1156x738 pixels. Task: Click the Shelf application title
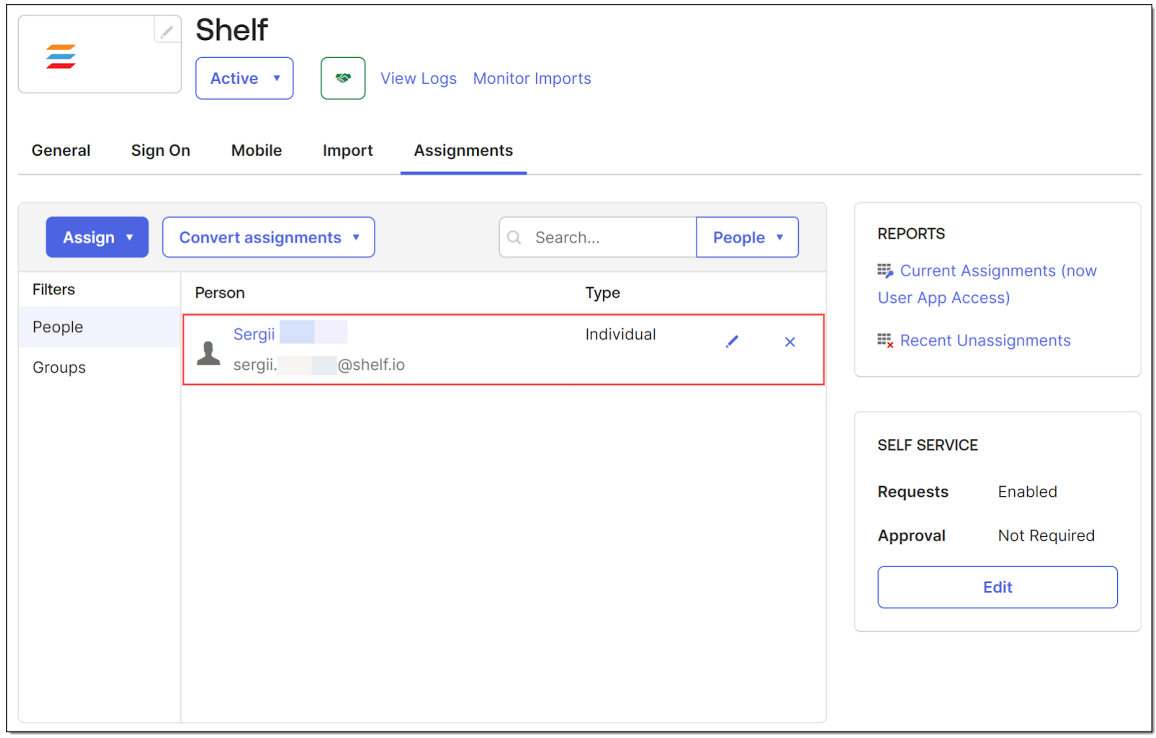click(x=231, y=30)
